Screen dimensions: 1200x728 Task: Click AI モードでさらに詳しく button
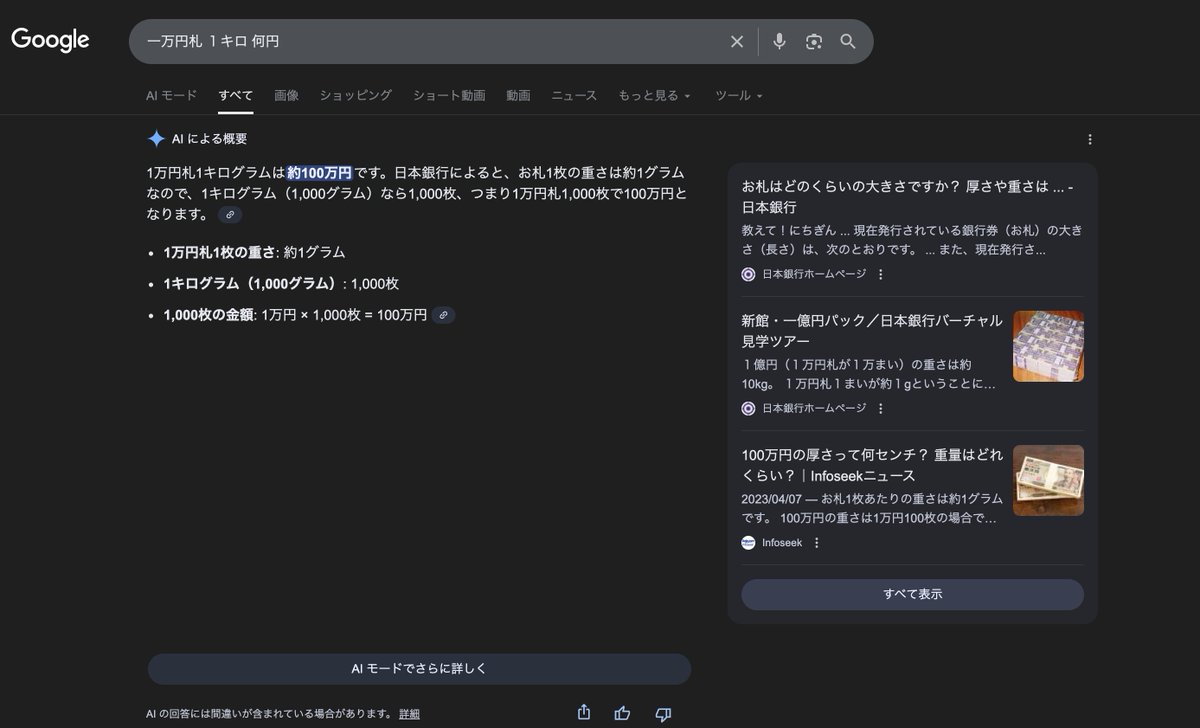point(419,669)
